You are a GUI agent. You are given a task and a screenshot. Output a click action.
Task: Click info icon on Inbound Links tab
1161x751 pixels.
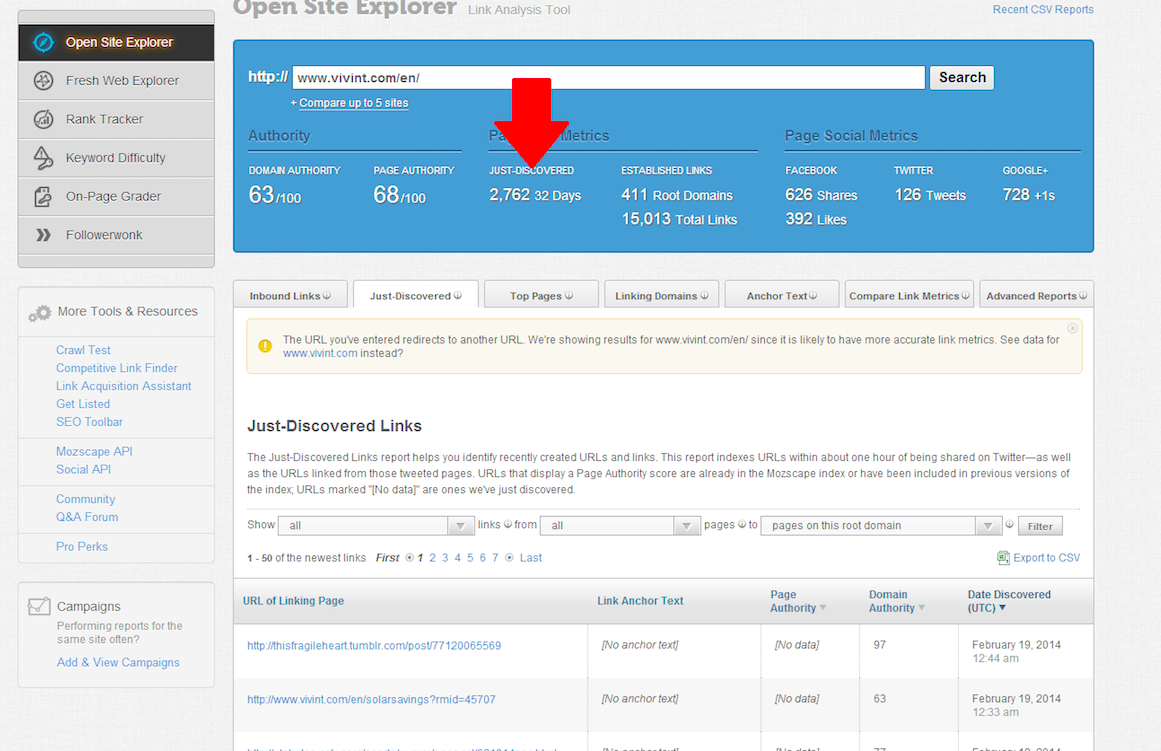[x=327, y=296]
